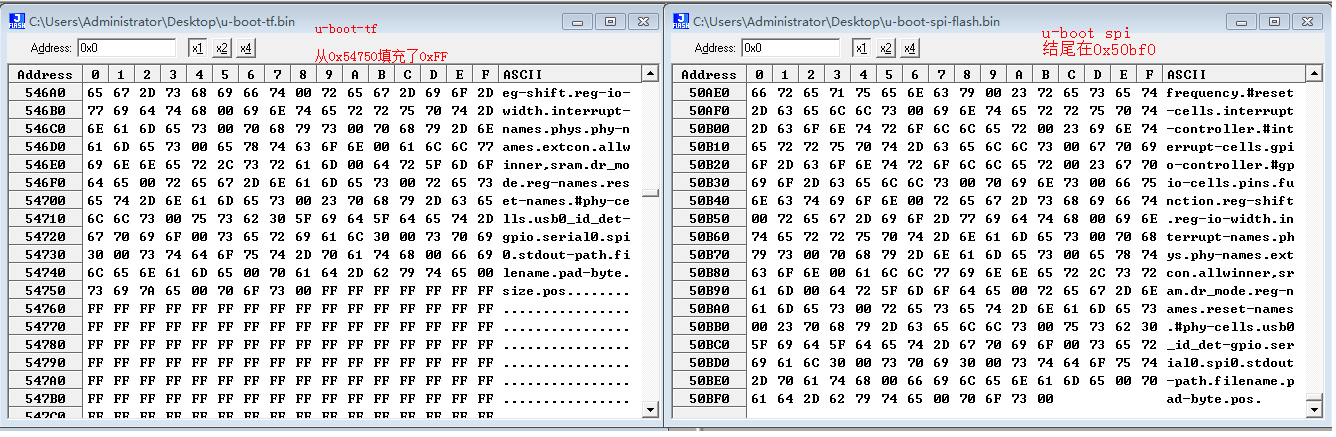Click the J-Flash icon in u-boot-spi-flash.bin title bar
Viewport: 1336px width, 437px height.
681,20
